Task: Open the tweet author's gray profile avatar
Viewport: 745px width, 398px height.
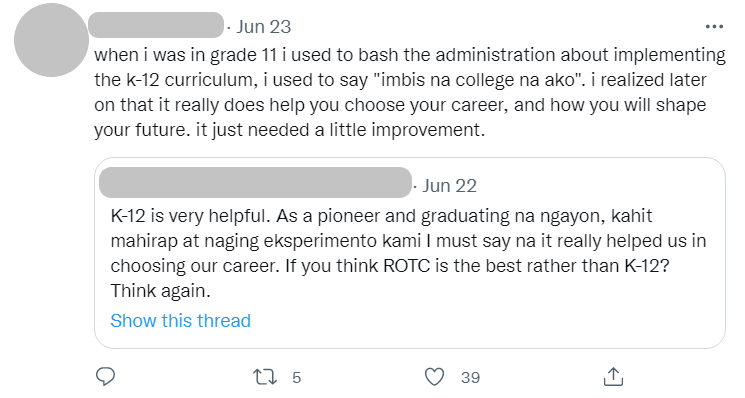Action: click(51, 40)
